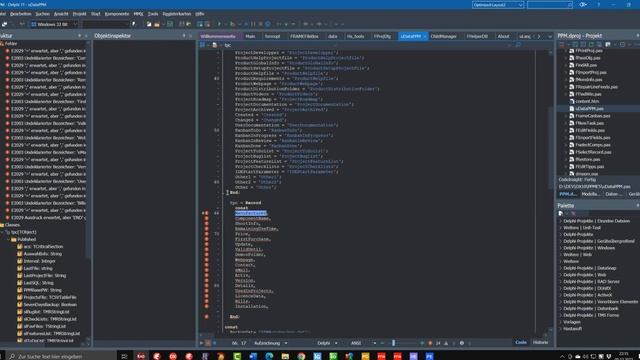640x360 pixels.
Task: Open the Aufzeichnung macro dropdown
Action: pyautogui.click(x=271, y=343)
